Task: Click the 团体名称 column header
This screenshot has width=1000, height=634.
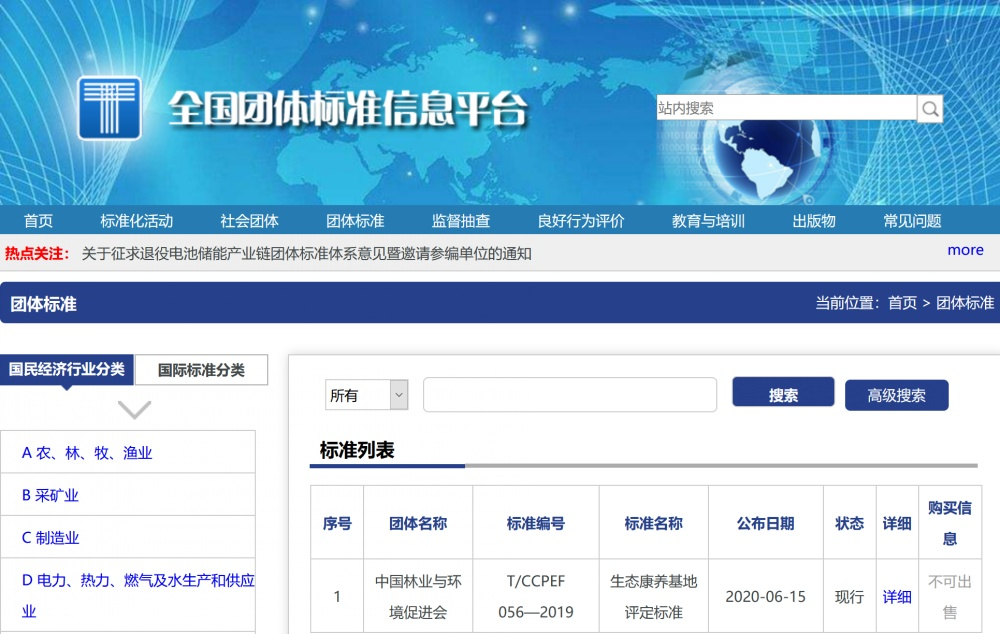Action: [x=418, y=524]
